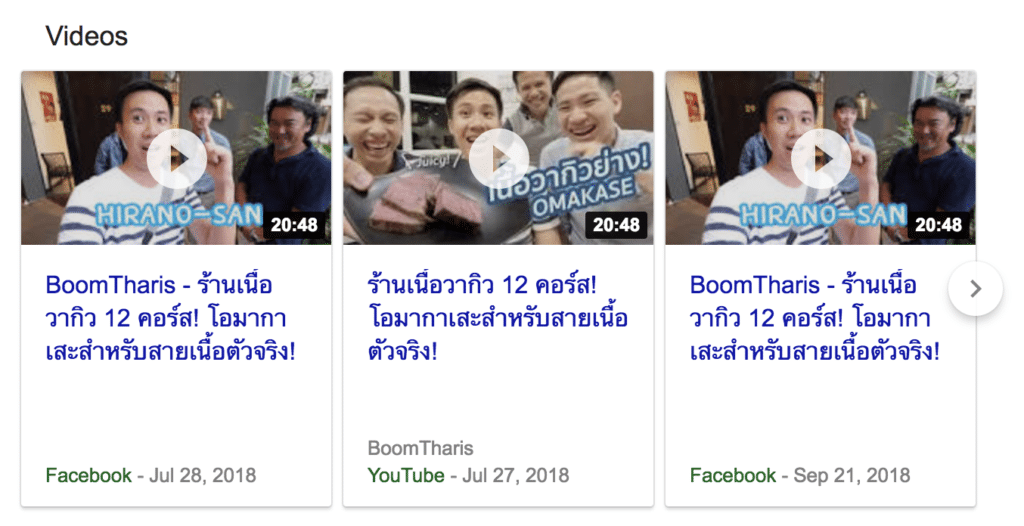The height and width of the screenshot is (526, 1024).
Task: Click the gray BoomTharis channel name
Action: (421, 448)
